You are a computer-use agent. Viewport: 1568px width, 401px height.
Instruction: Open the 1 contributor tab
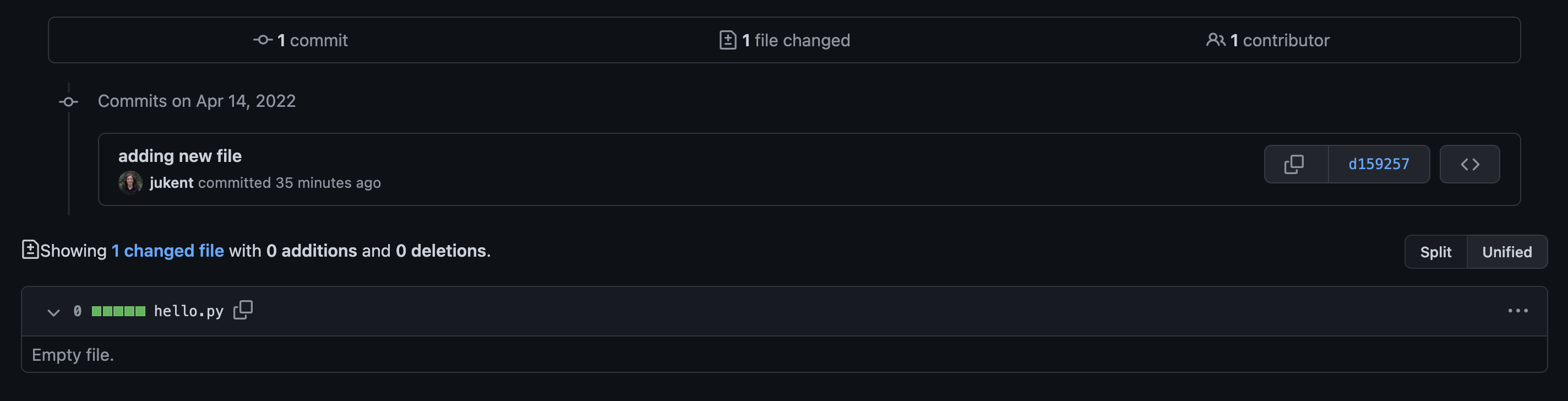click(1279, 40)
